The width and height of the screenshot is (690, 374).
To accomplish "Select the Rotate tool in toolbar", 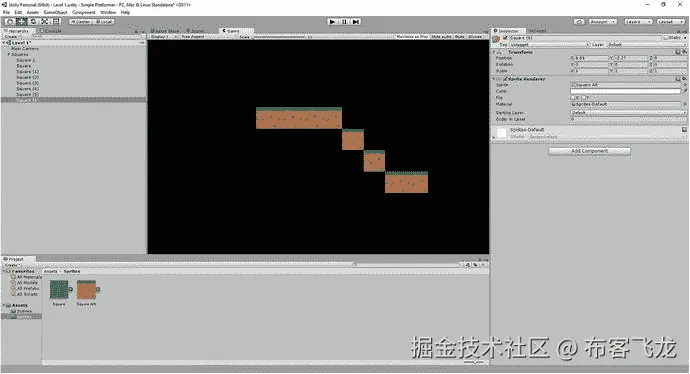I will tap(33, 21).
